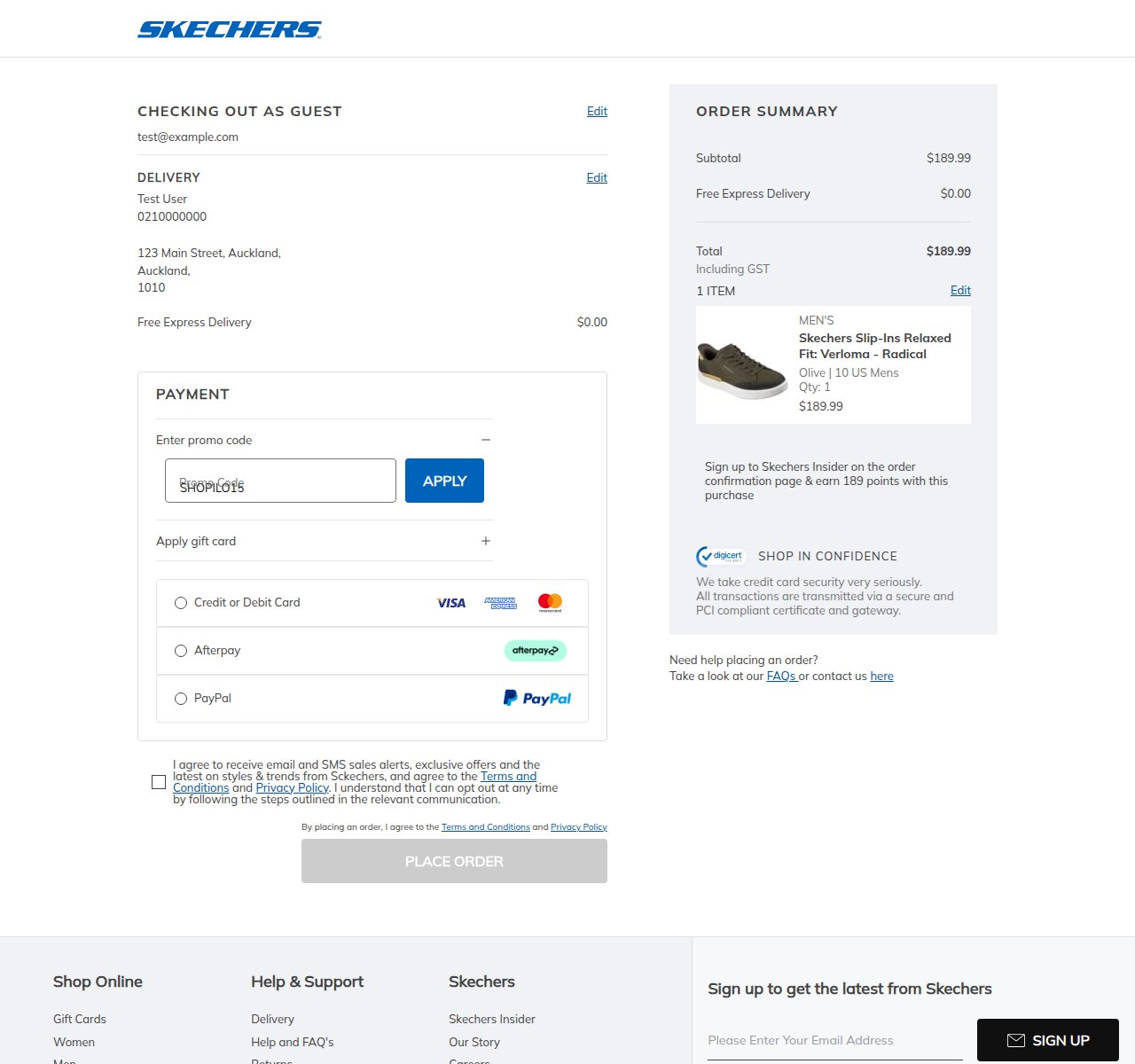Click the Visa card icon
The image size is (1135, 1064).
coord(451,603)
